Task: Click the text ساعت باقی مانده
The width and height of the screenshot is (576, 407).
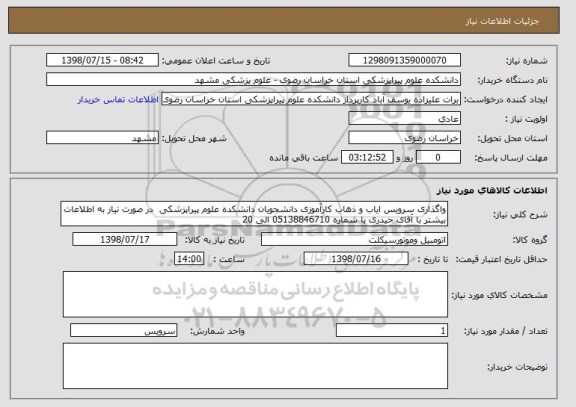Action: (304, 158)
